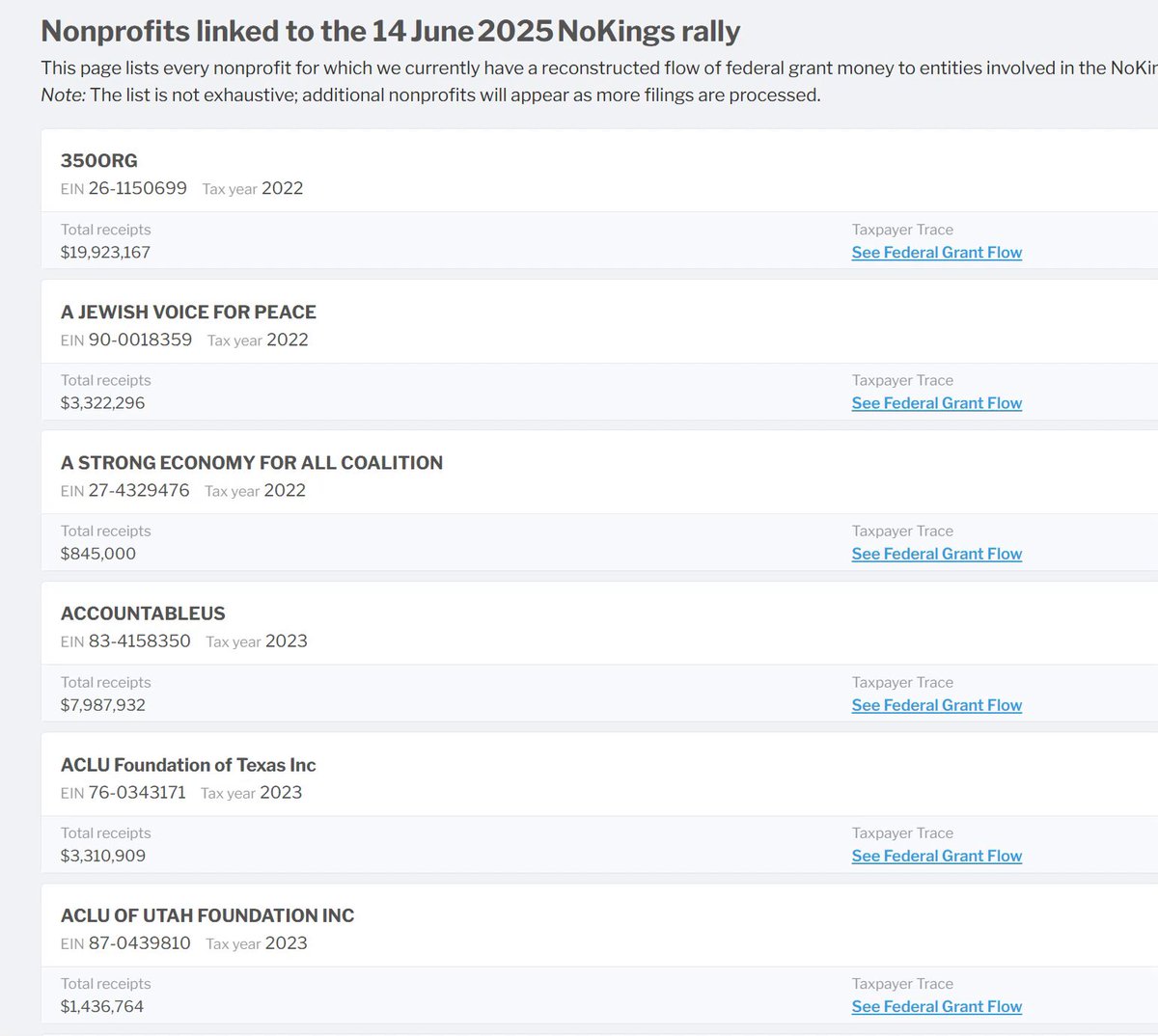Click total receipts amount $3,310,909
This screenshot has width=1158, height=1036.
click(x=103, y=856)
